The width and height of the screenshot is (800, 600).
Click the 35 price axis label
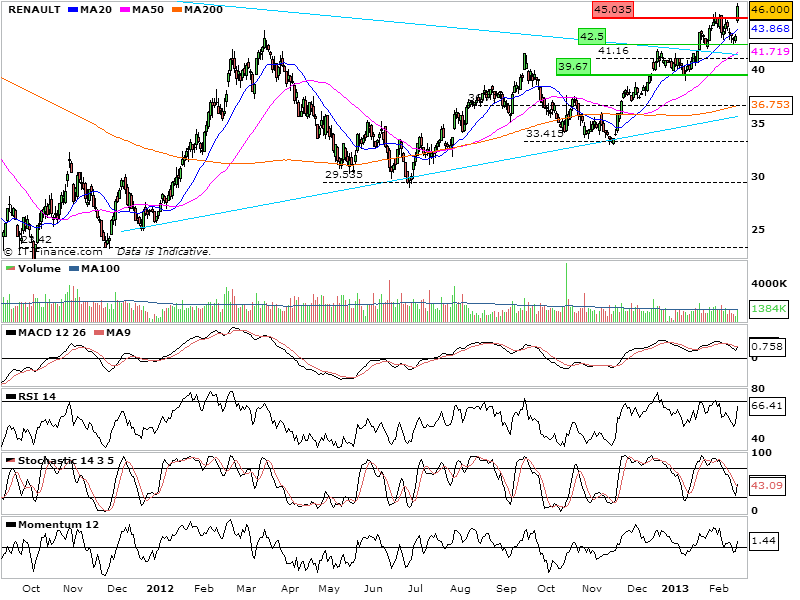point(758,123)
